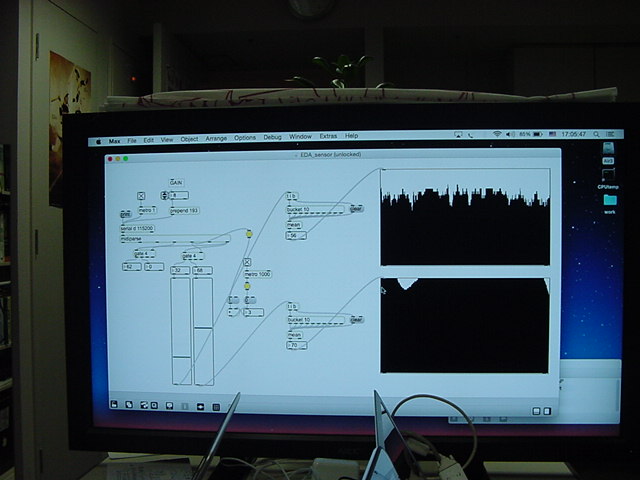The height and width of the screenshot is (480, 640).
Task: Toggle the checkbox above metro 1
Action: click(141, 196)
